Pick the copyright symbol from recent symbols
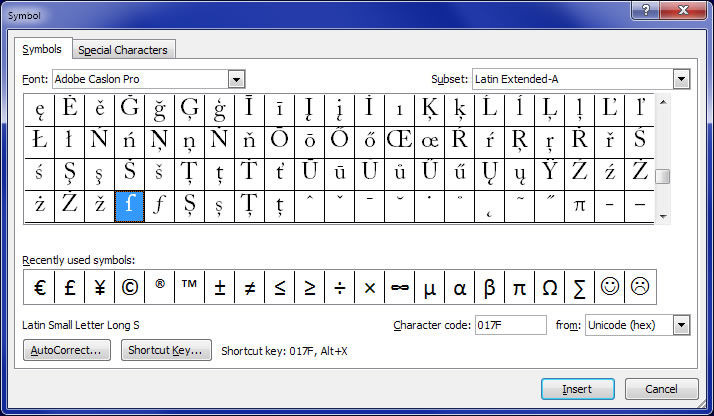The image size is (714, 416). (x=129, y=288)
